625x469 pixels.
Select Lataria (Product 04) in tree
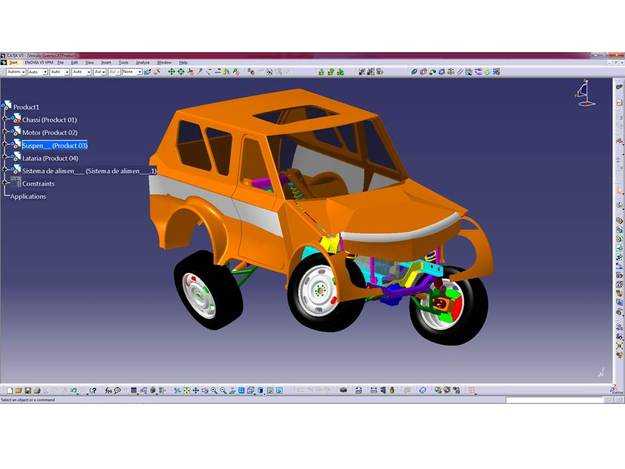point(50,159)
